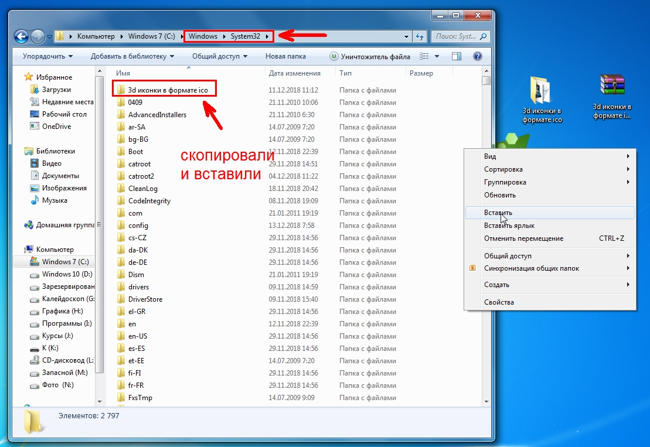Viewport: 650px width, 447px height.
Task: Sort by the Имя column header
Action: click(x=123, y=73)
